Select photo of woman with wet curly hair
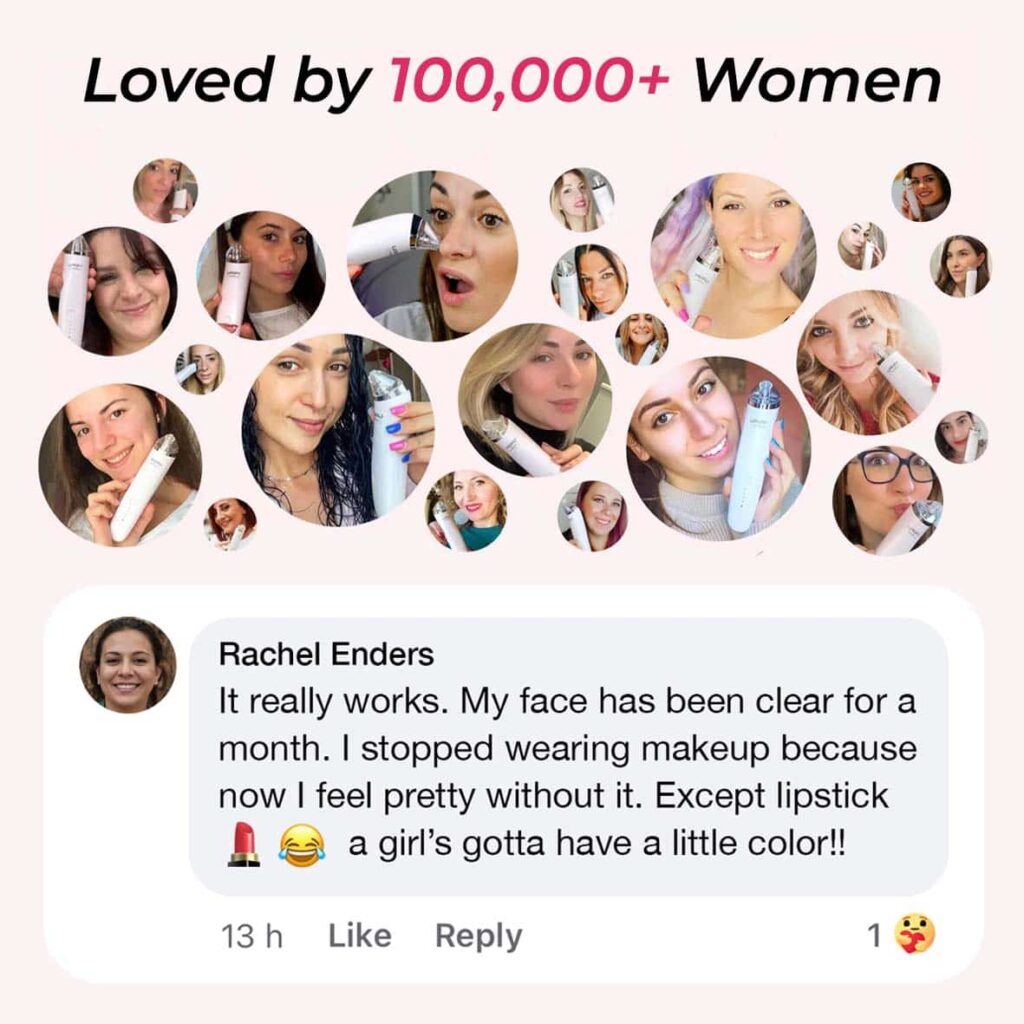Screen dimensions: 1024x1024 [x=338, y=430]
